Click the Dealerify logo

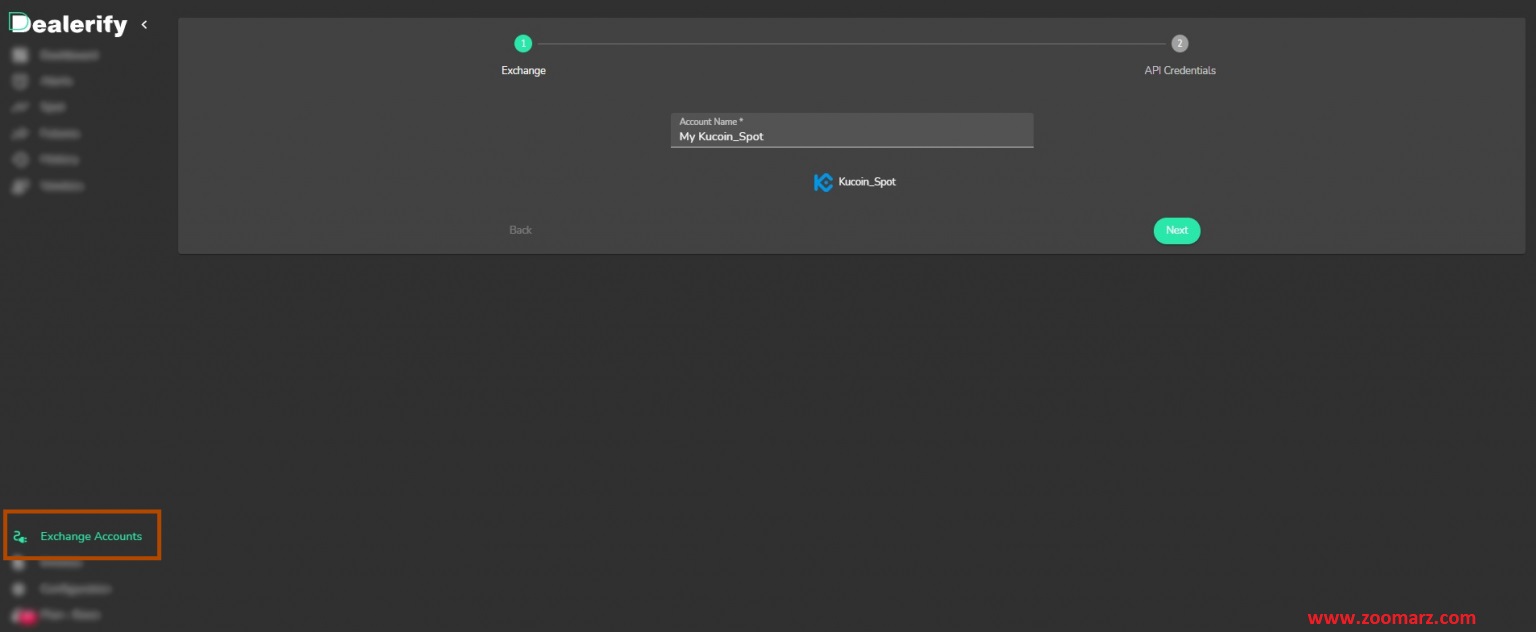tap(68, 24)
